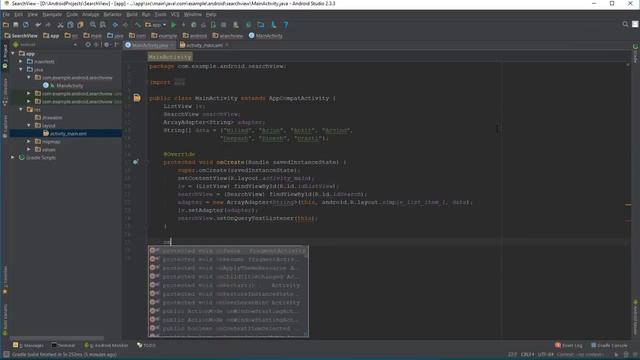Click the Synchronize toolbar icon
Viewport: 640px width, 360px height.
[x=26, y=25]
